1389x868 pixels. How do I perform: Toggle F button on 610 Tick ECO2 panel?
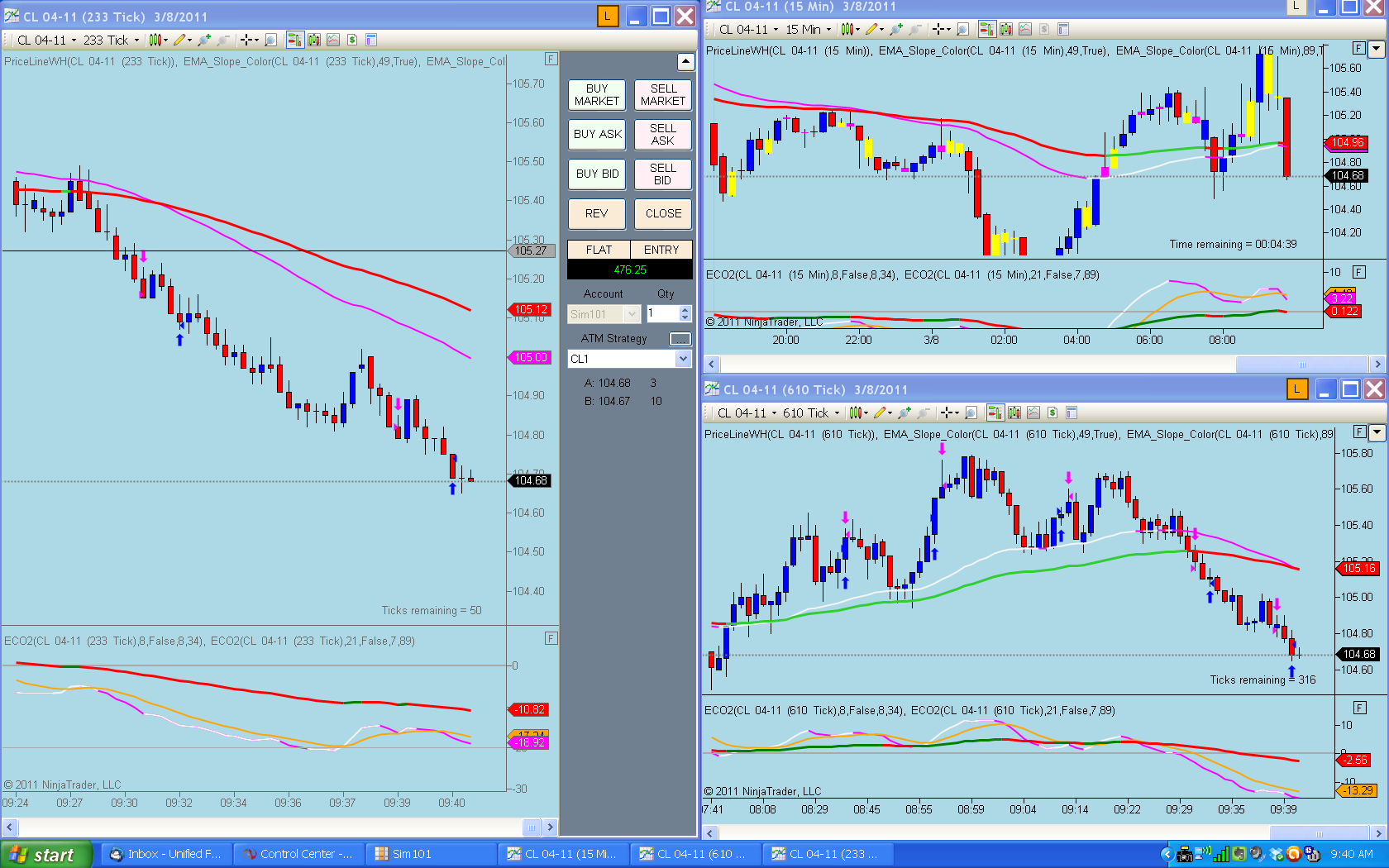coord(1358,708)
